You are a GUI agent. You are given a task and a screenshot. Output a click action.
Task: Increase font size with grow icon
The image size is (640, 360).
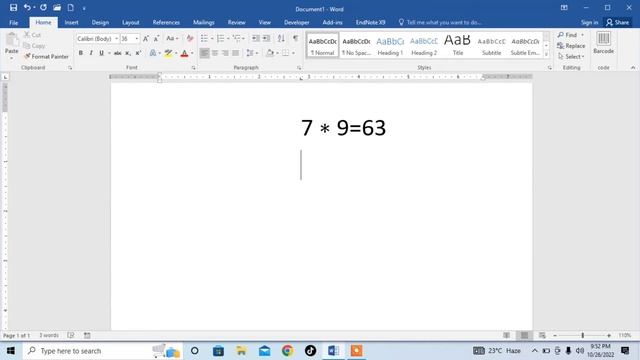146,38
